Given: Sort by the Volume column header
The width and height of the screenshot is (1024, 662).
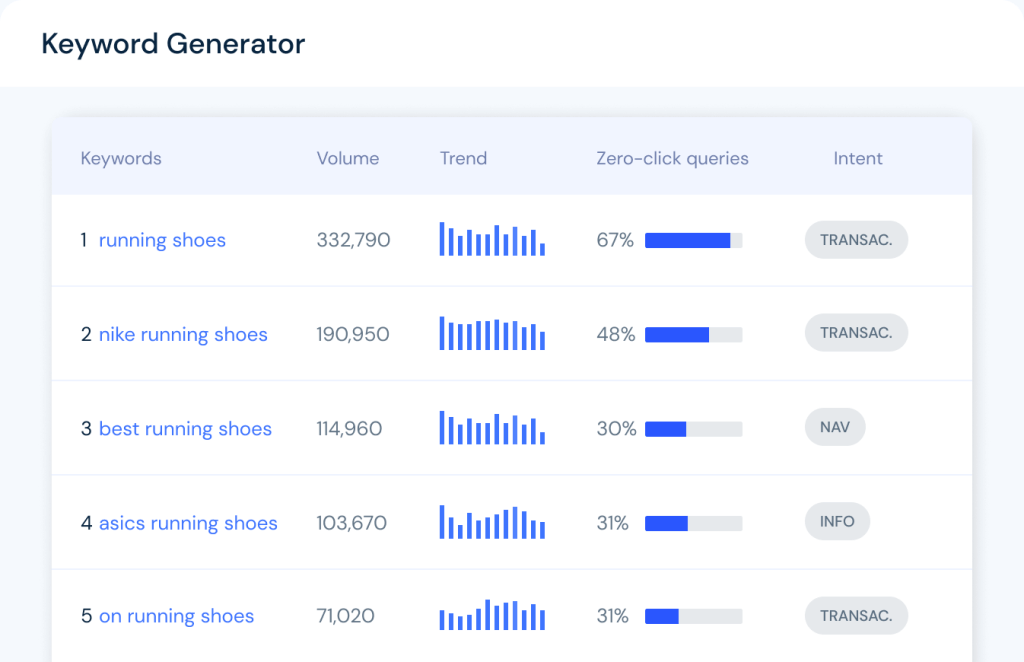Looking at the screenshot, I should pos(347,158).
